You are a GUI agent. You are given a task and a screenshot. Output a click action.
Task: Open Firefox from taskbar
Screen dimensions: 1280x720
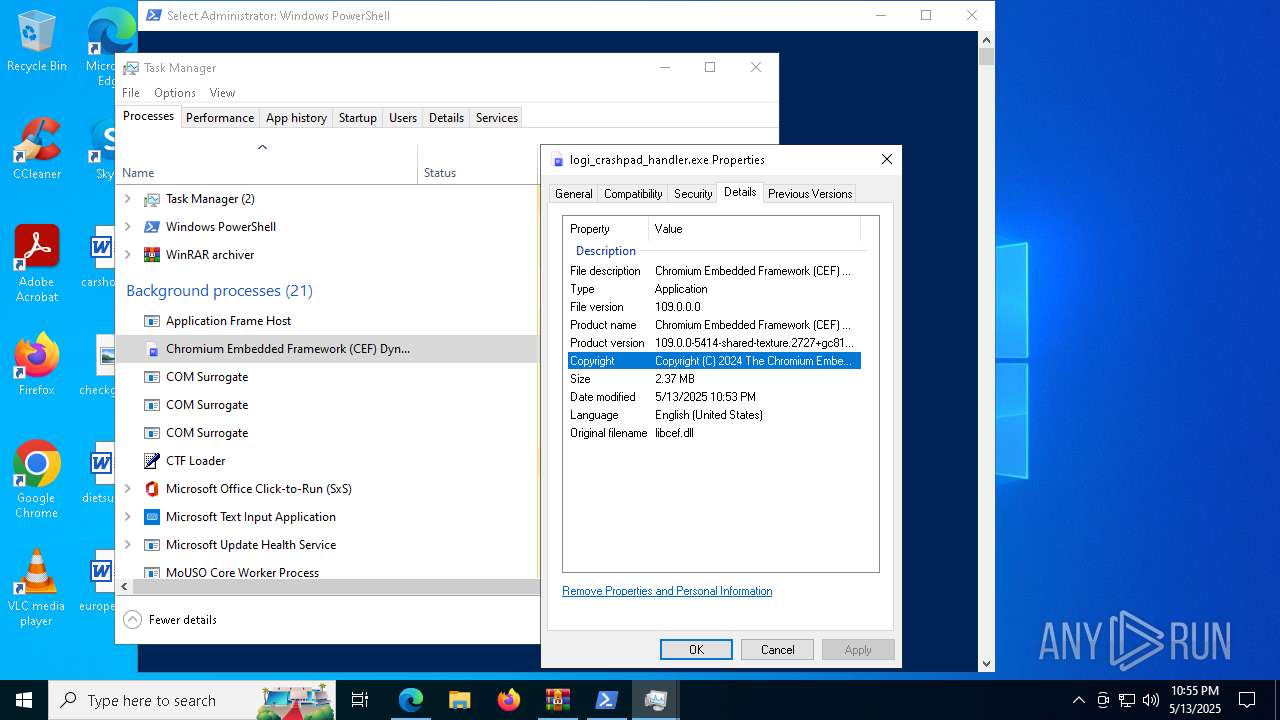click(x=509, y=700)
